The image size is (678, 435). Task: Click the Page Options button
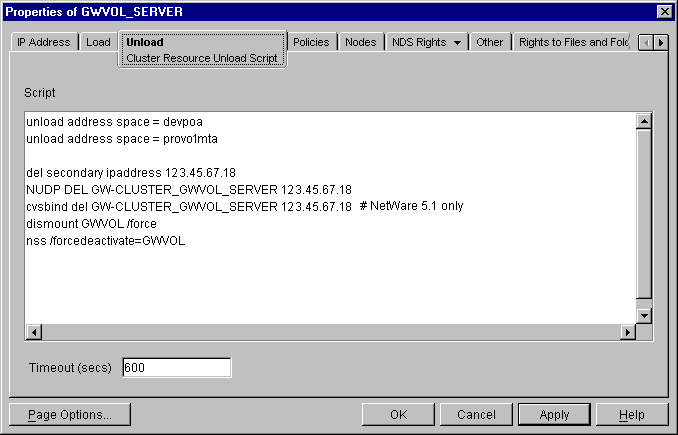70,415
